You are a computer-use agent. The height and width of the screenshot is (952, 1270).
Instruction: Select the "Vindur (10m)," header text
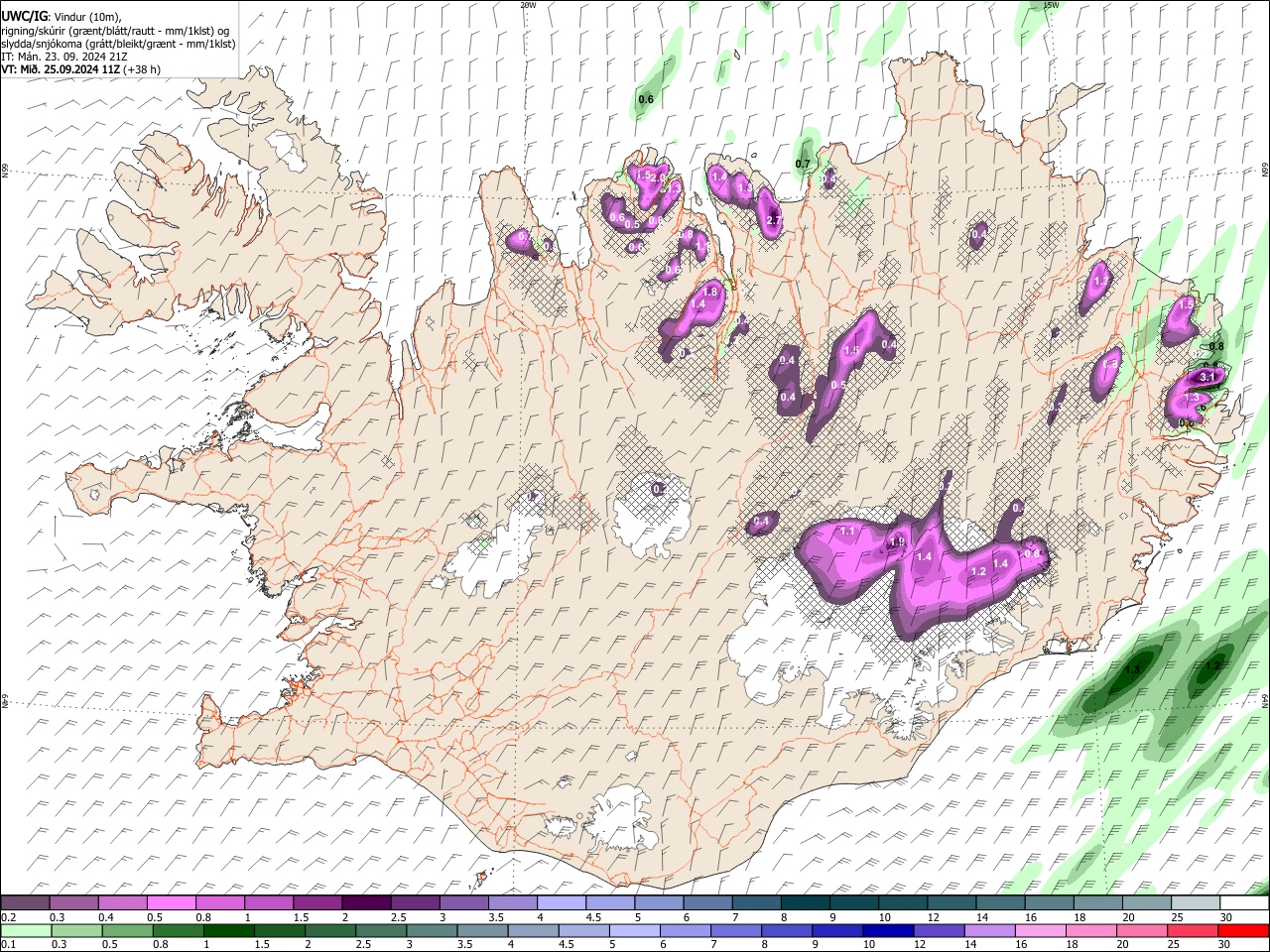click(x=88, y=18)
